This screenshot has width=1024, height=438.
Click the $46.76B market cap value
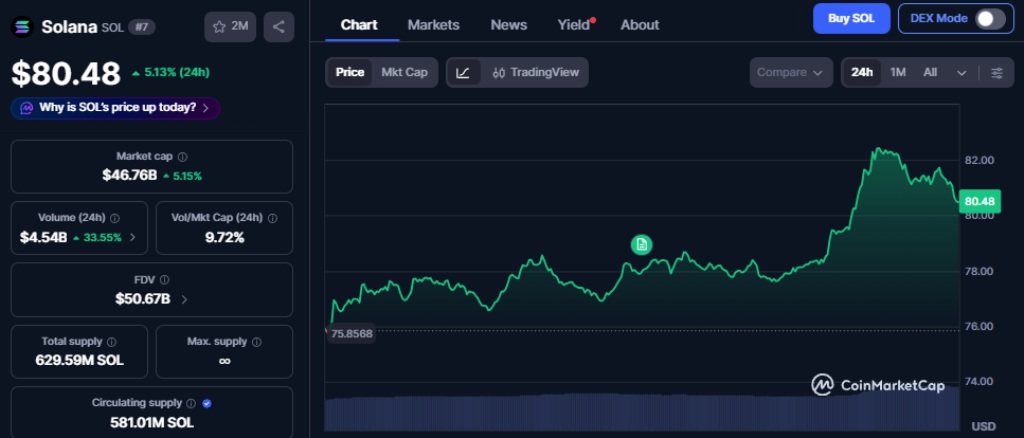pyautogui.click(x=129, y=176)
